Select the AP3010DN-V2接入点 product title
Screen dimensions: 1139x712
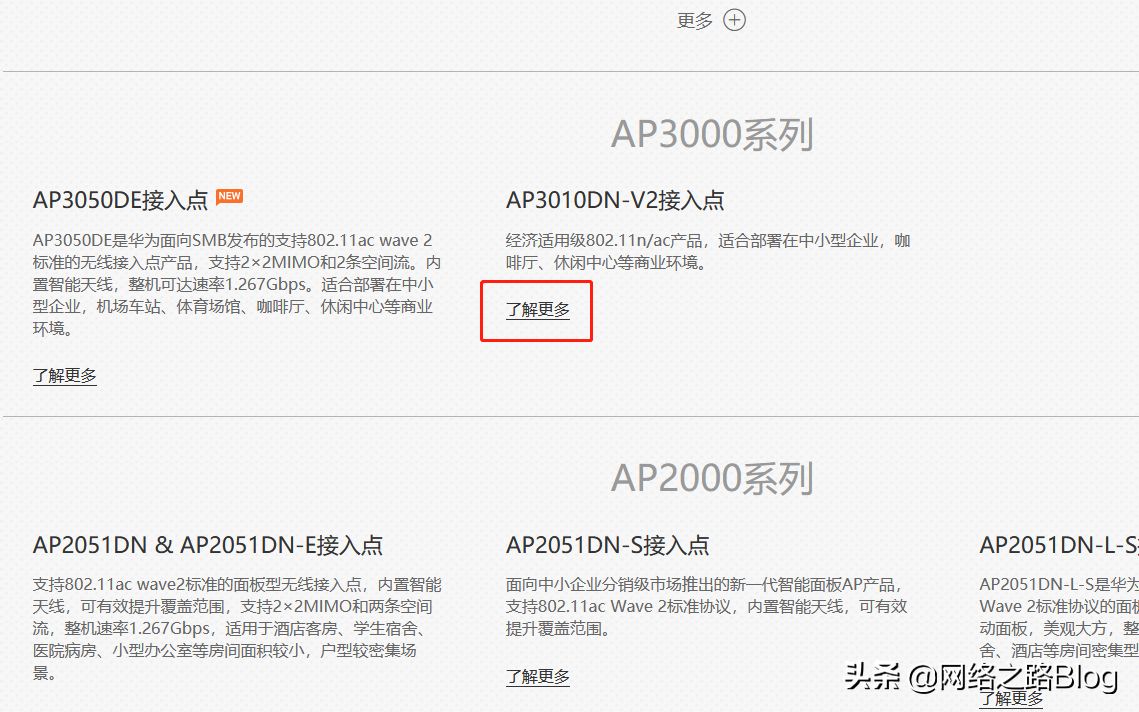pyautogui.click(x=615, y=200)
